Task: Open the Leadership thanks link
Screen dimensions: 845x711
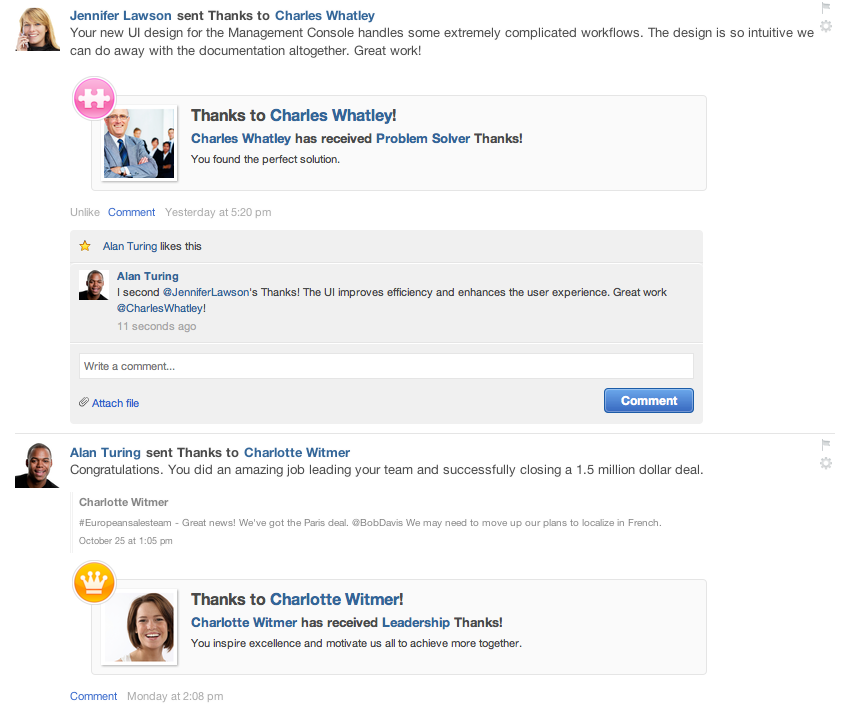Action: [x=415, y=623]
